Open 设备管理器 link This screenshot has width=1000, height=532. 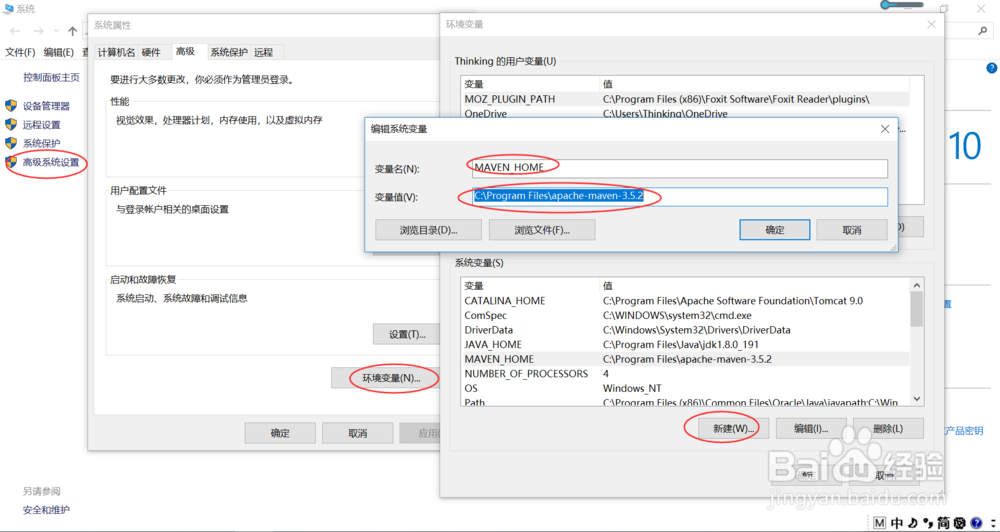[47, 106]
